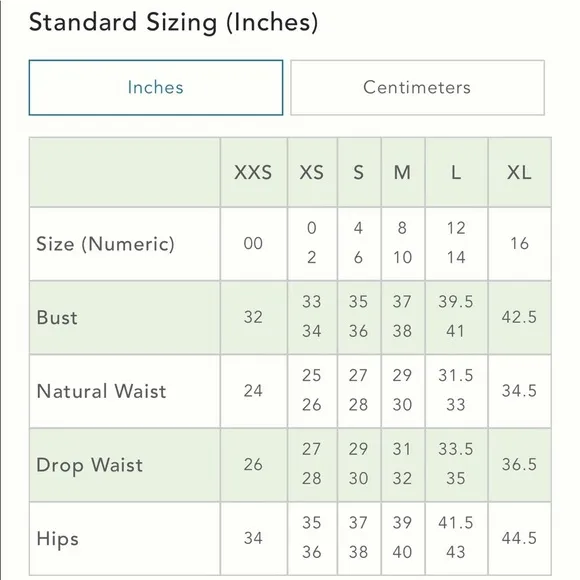The height and width of the screenshot is (580, 580).
Task: Click the L column header
Action: tap(456, 172)
